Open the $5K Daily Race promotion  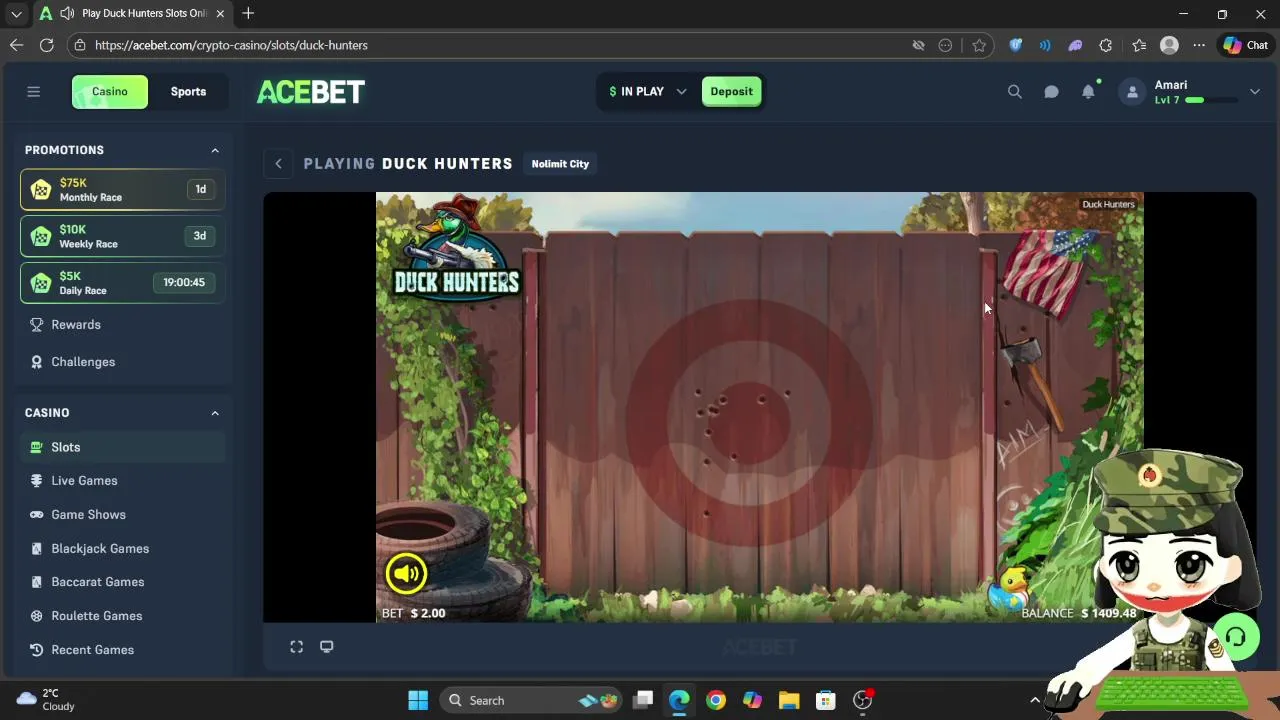coord(122,283)
